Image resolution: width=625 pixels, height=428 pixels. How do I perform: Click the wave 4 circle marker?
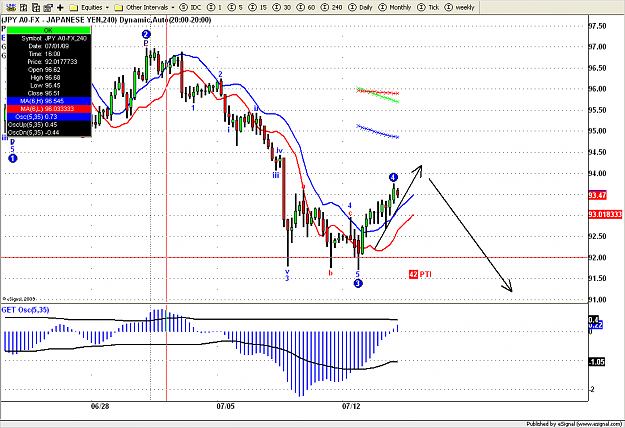coord(393,177)
